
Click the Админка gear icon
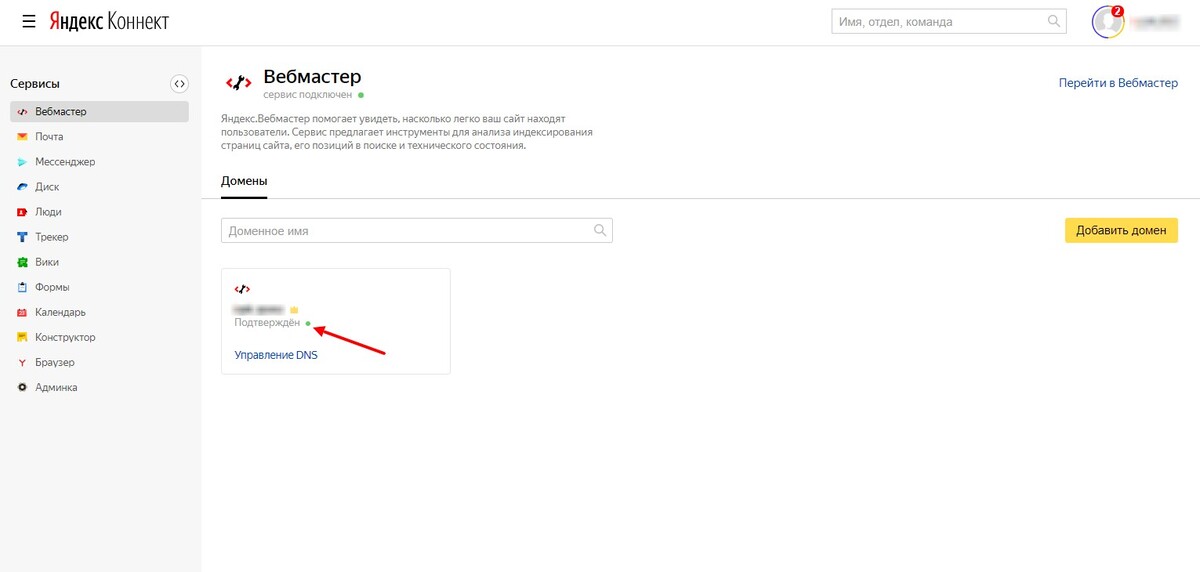coord(22,387)
